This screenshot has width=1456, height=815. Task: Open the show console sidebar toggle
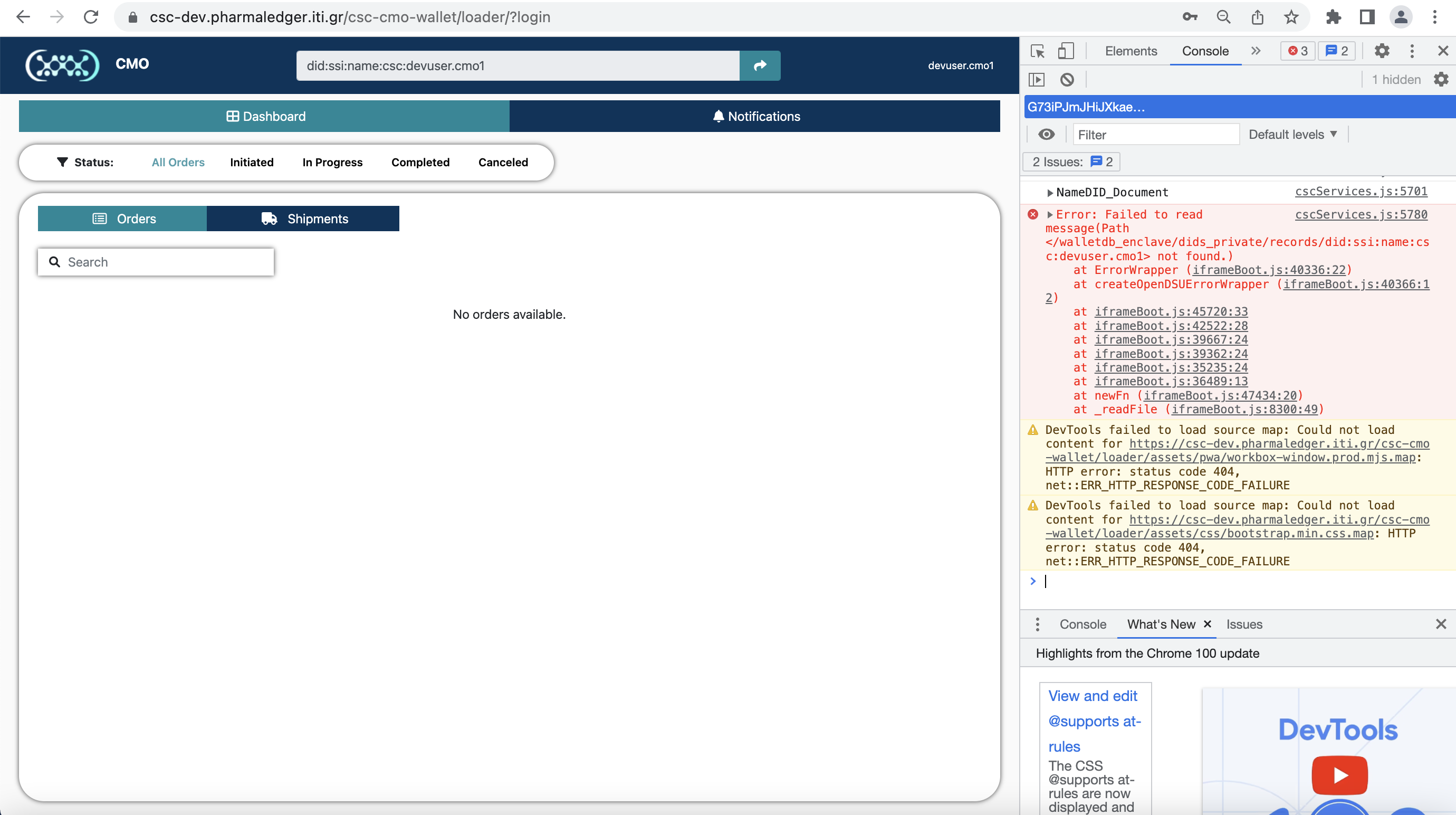click(1037, 80)
